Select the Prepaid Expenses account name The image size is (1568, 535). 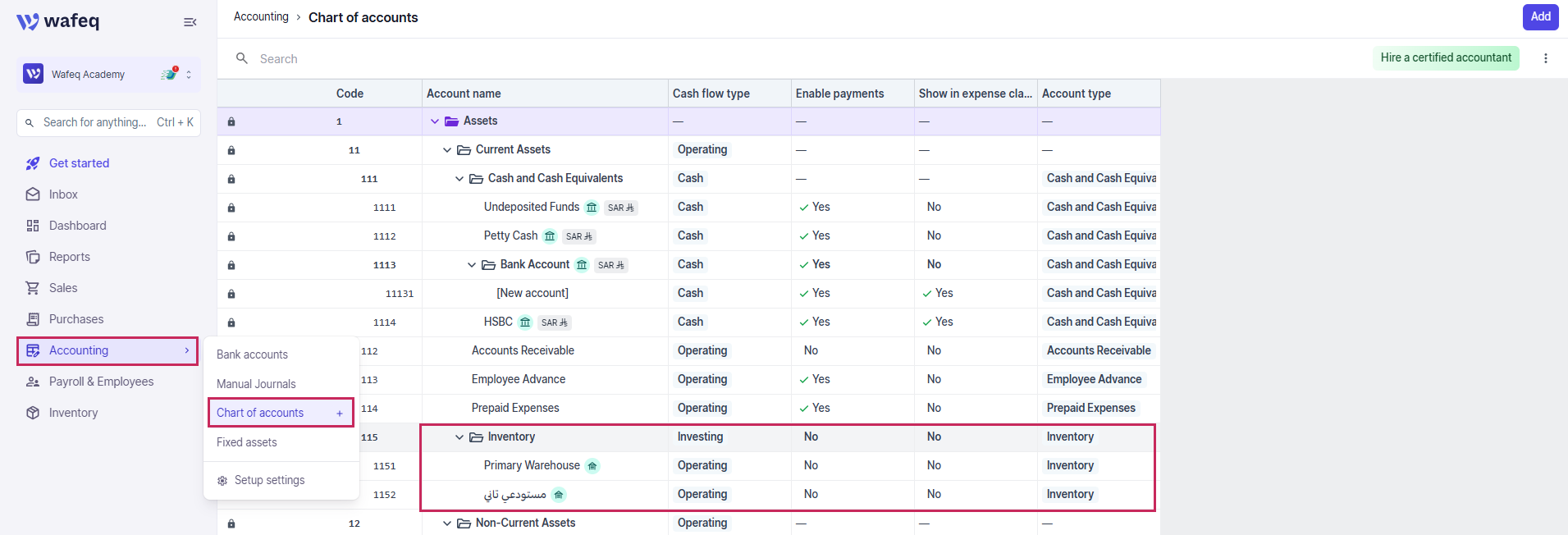tap(515, 408)
